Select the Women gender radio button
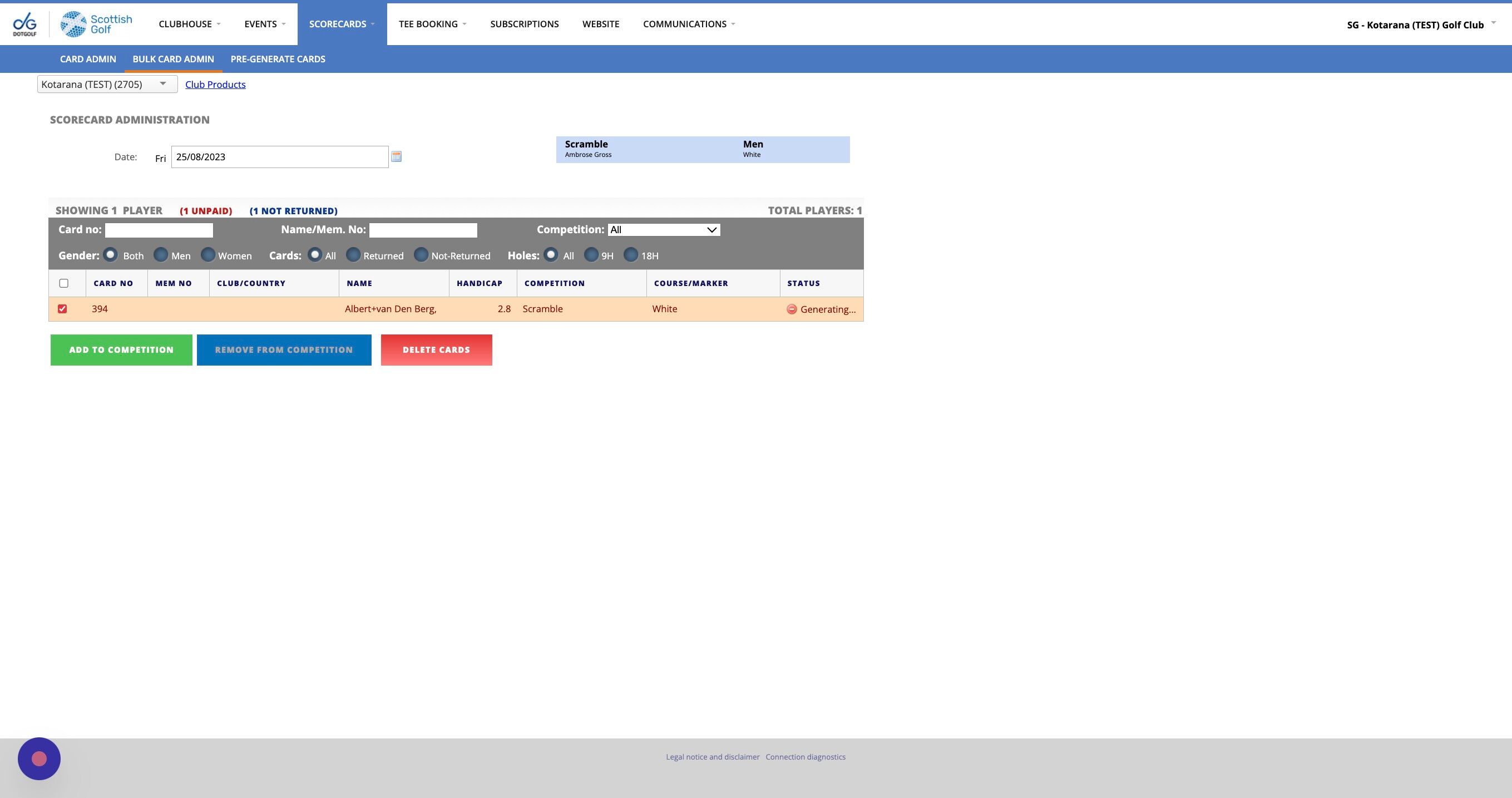The width and height of the screenshot is (1512, 798). pyautogui.click(x=208, y=255)
